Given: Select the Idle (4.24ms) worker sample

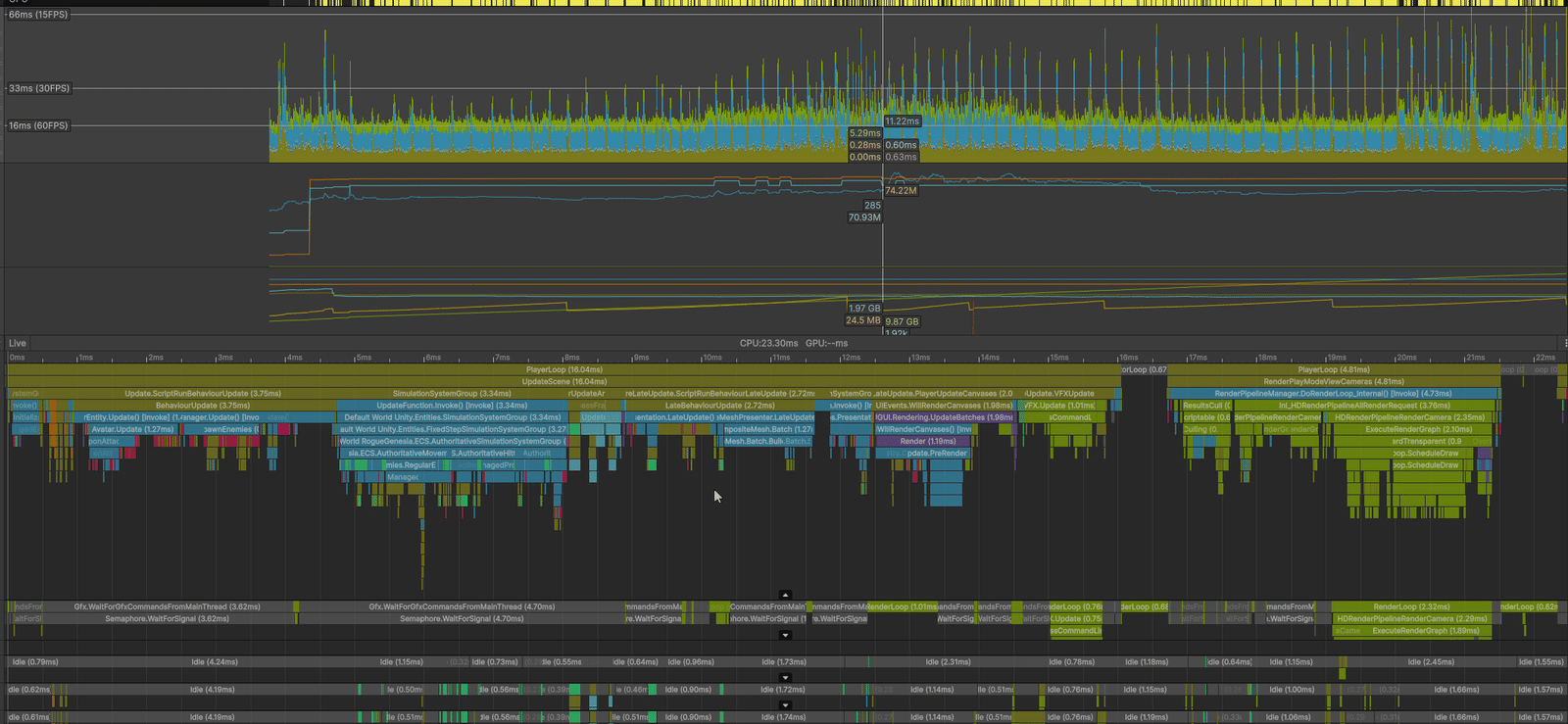Looking at the screenshot, I should 214,662.
